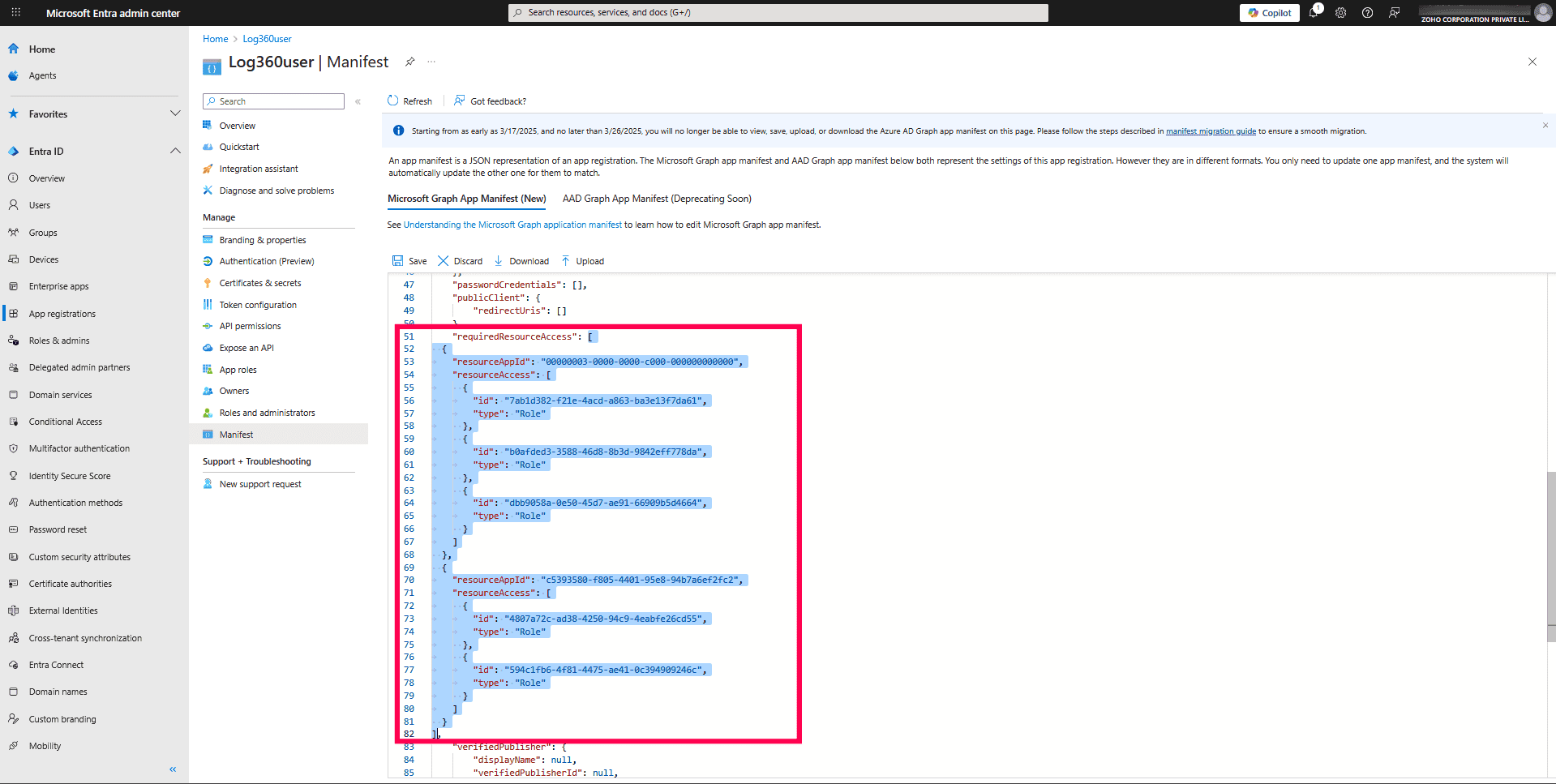
Task: Pin the Log360user Manifest page
Action: (x=409, y=62)
